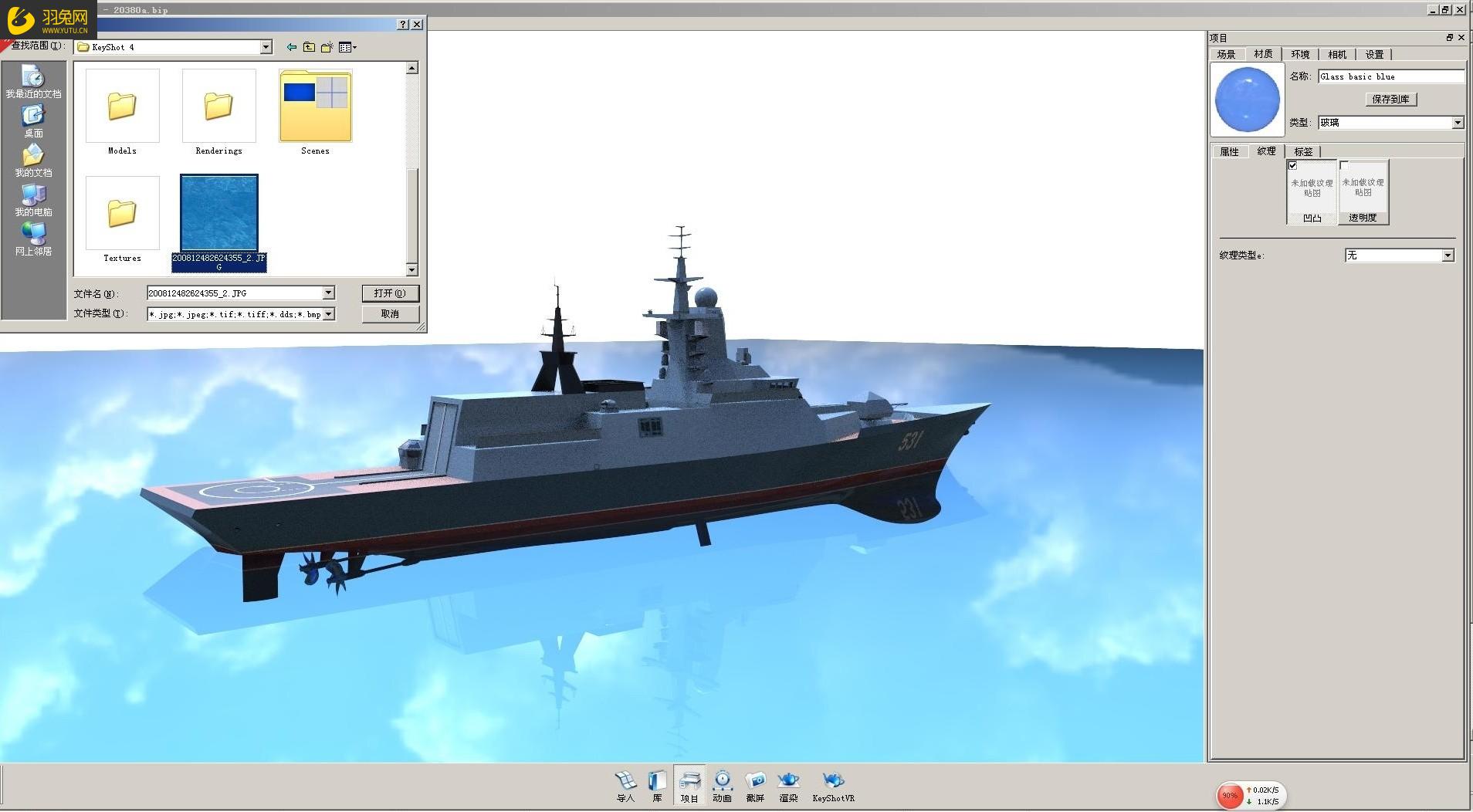Open the Library (库) panel icon
Viewport: 1473px width, 812px height.
click(657, 781)
